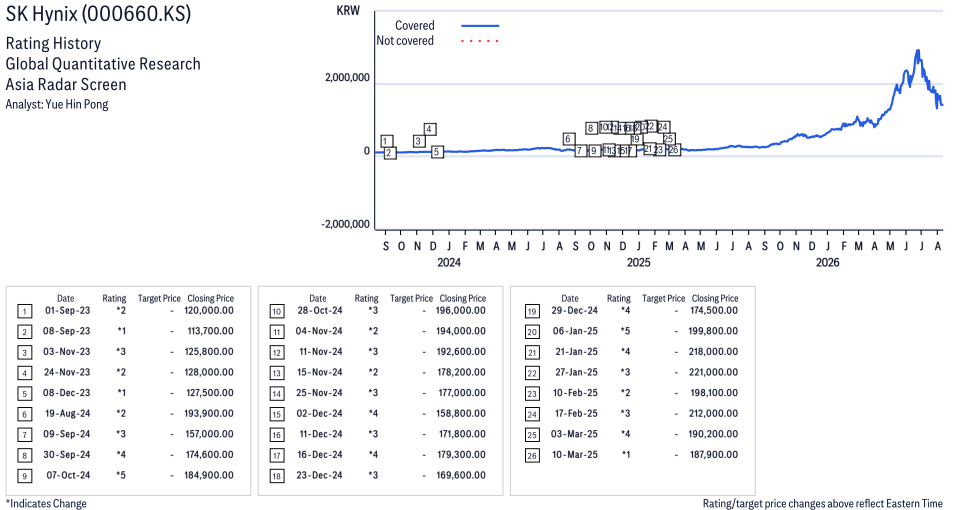Click chart marker 23 on the graph
Screen dimensions: 954x510
pyautogui.click(x=659, y=150)
